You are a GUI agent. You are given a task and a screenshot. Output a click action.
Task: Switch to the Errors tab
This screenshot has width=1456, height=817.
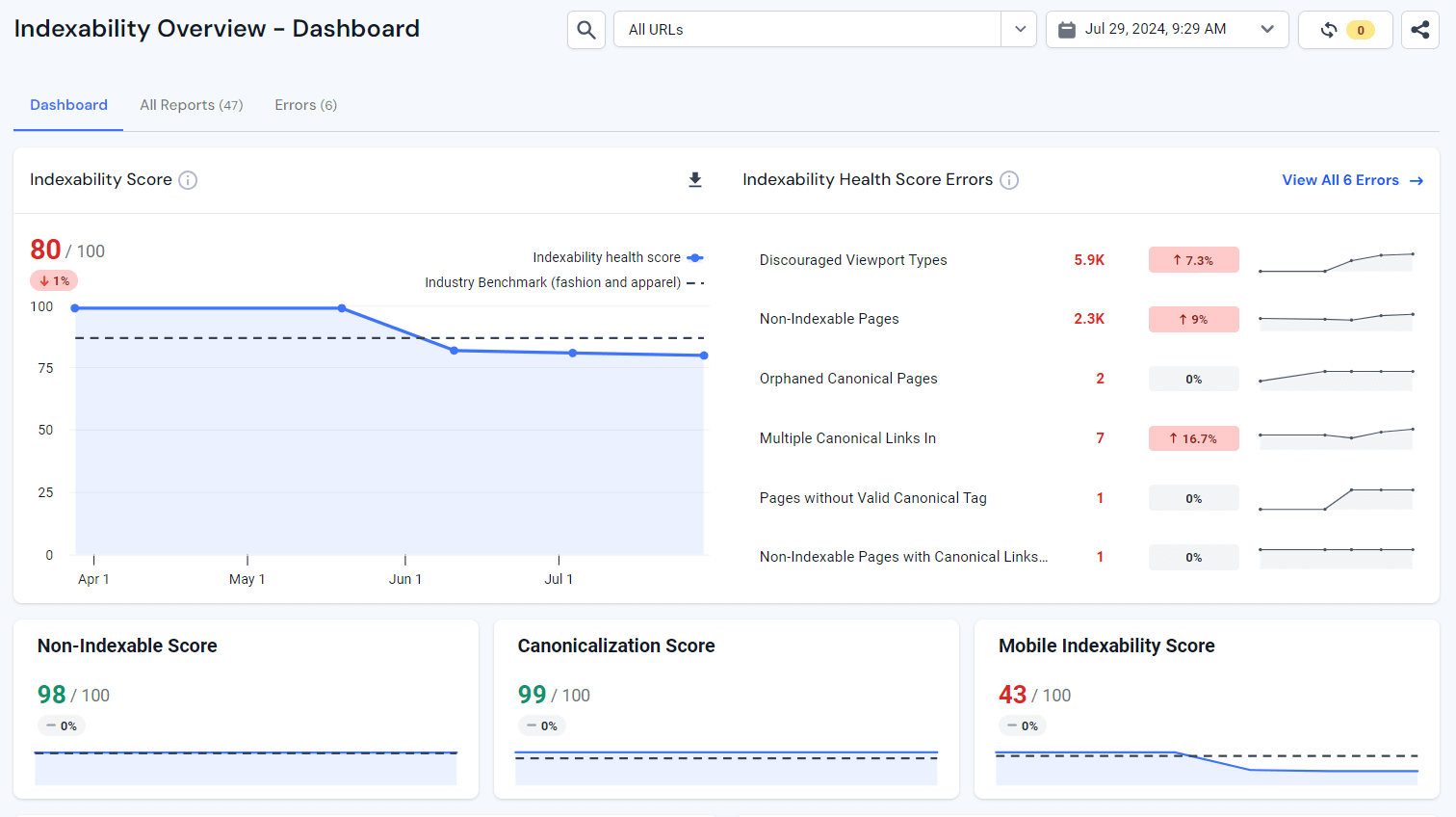[305, 104]
